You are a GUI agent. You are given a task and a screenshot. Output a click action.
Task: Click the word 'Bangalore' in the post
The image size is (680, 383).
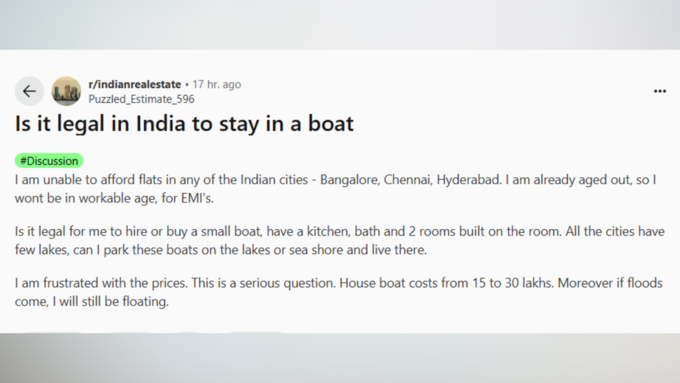coord(350,180)
